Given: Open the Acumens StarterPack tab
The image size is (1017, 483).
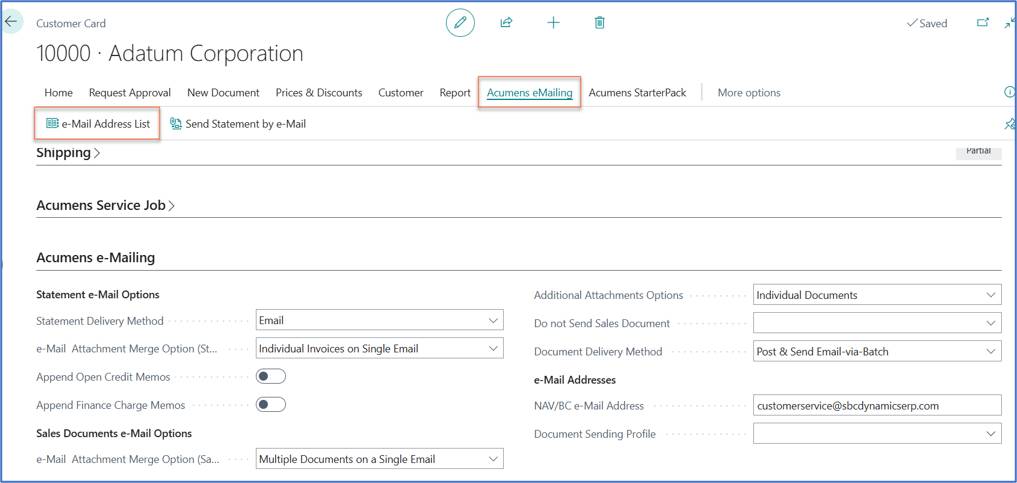Looking at the screenshot, I should tap(638, 93).
